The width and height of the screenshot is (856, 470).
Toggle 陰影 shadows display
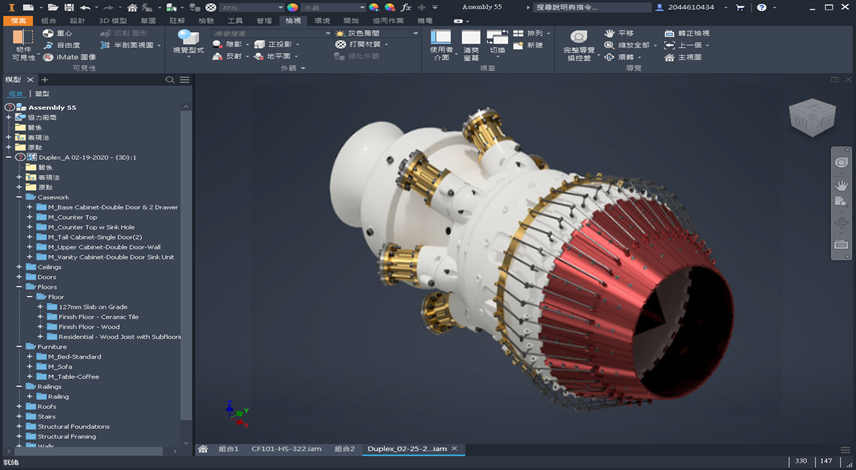pyautogui.click(x=228, y=44)
